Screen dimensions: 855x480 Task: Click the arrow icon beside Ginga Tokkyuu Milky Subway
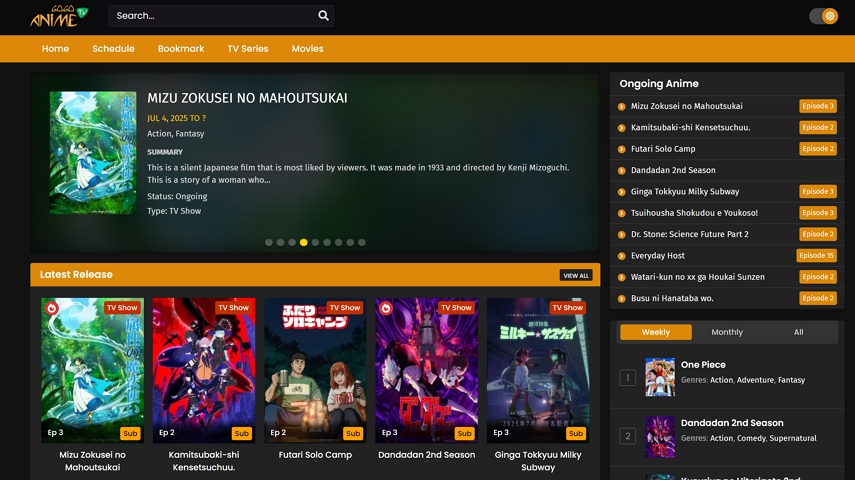click(x=622, y=192)
